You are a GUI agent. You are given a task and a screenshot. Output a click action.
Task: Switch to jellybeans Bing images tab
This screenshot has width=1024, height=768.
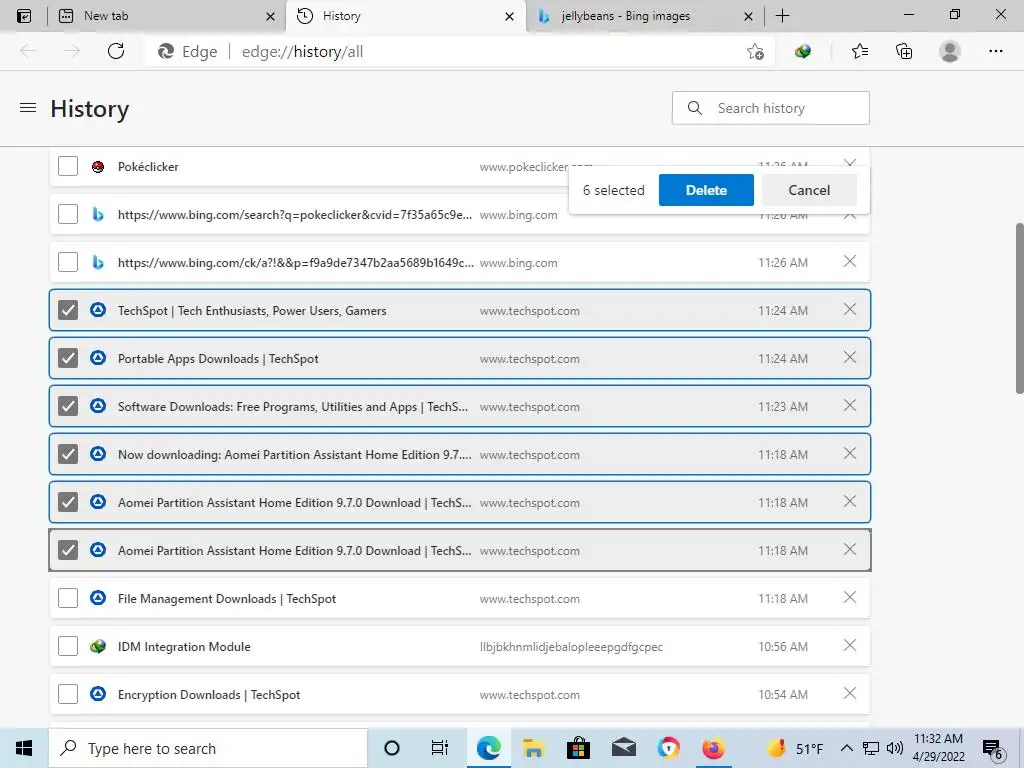coord(643,16)
